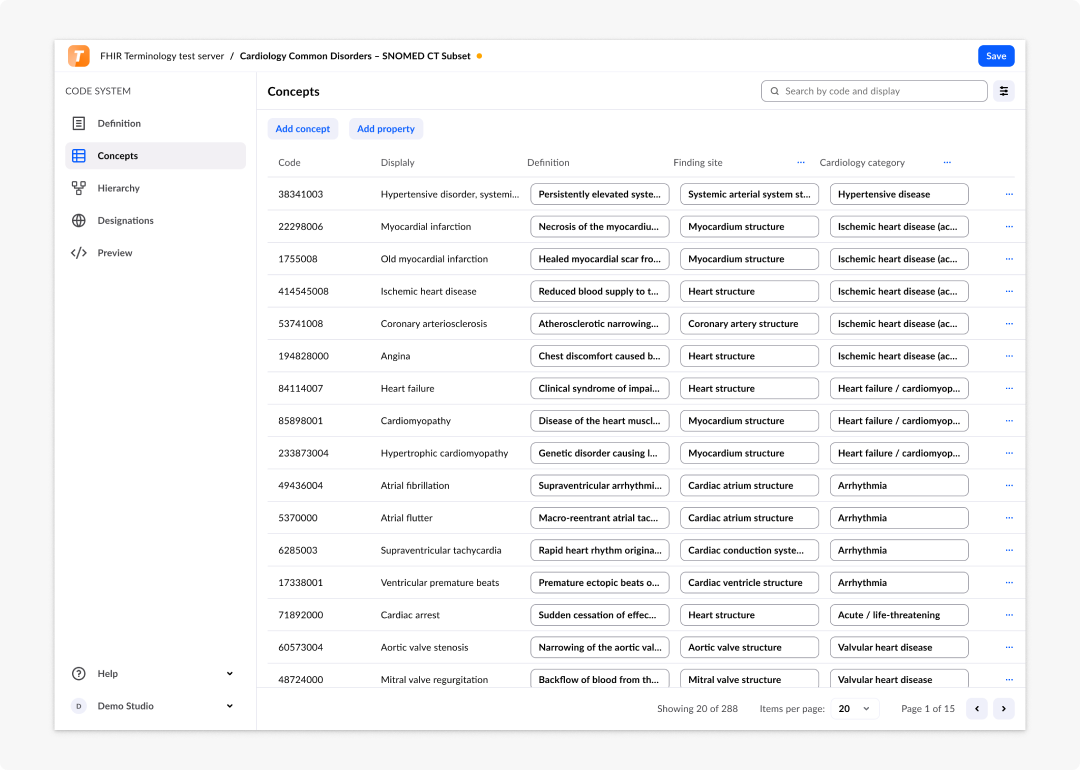Image resolution: width=1080 pixels, height=770 pixels.
Task: Click the FHIR Terminology test server breadcrumb
Action: pos(162,56)
